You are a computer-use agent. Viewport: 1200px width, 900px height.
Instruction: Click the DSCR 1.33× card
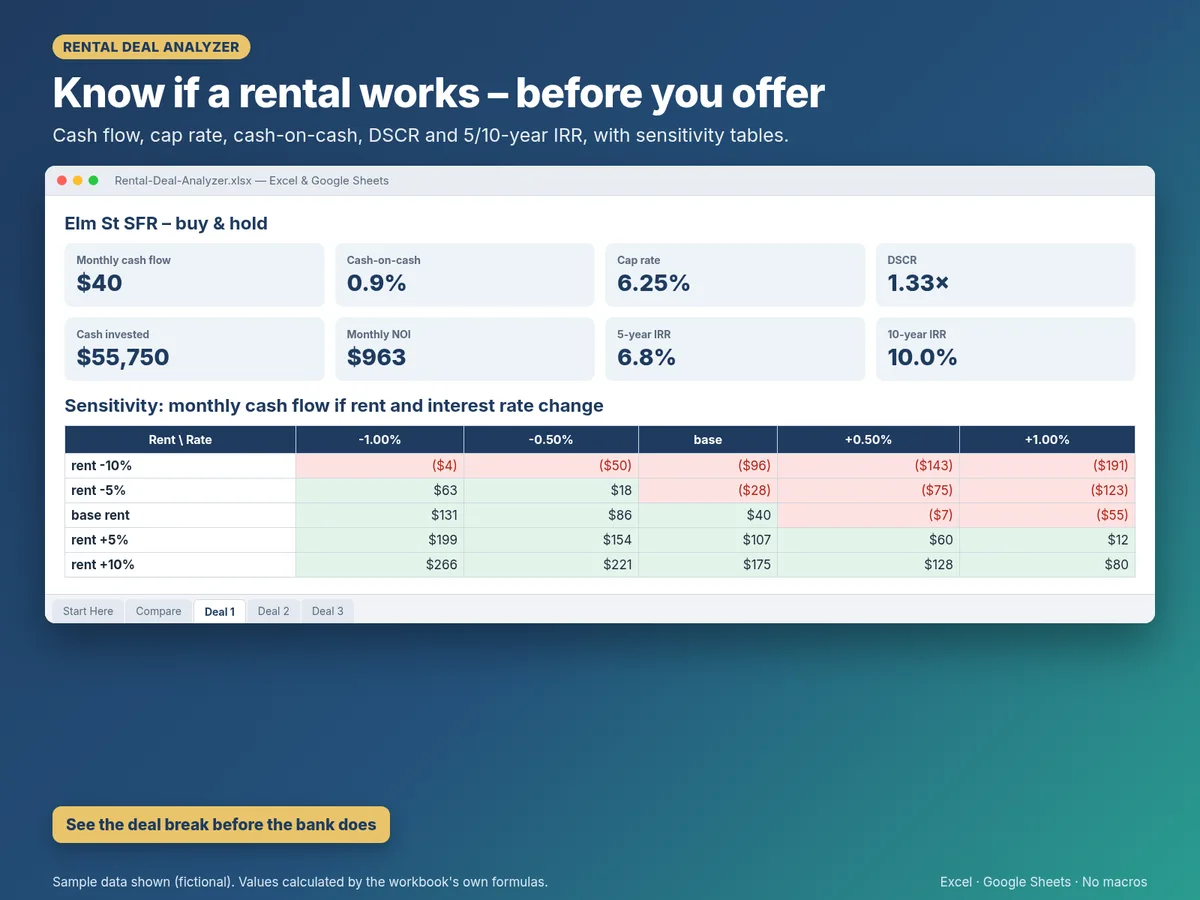point(1005,275)
